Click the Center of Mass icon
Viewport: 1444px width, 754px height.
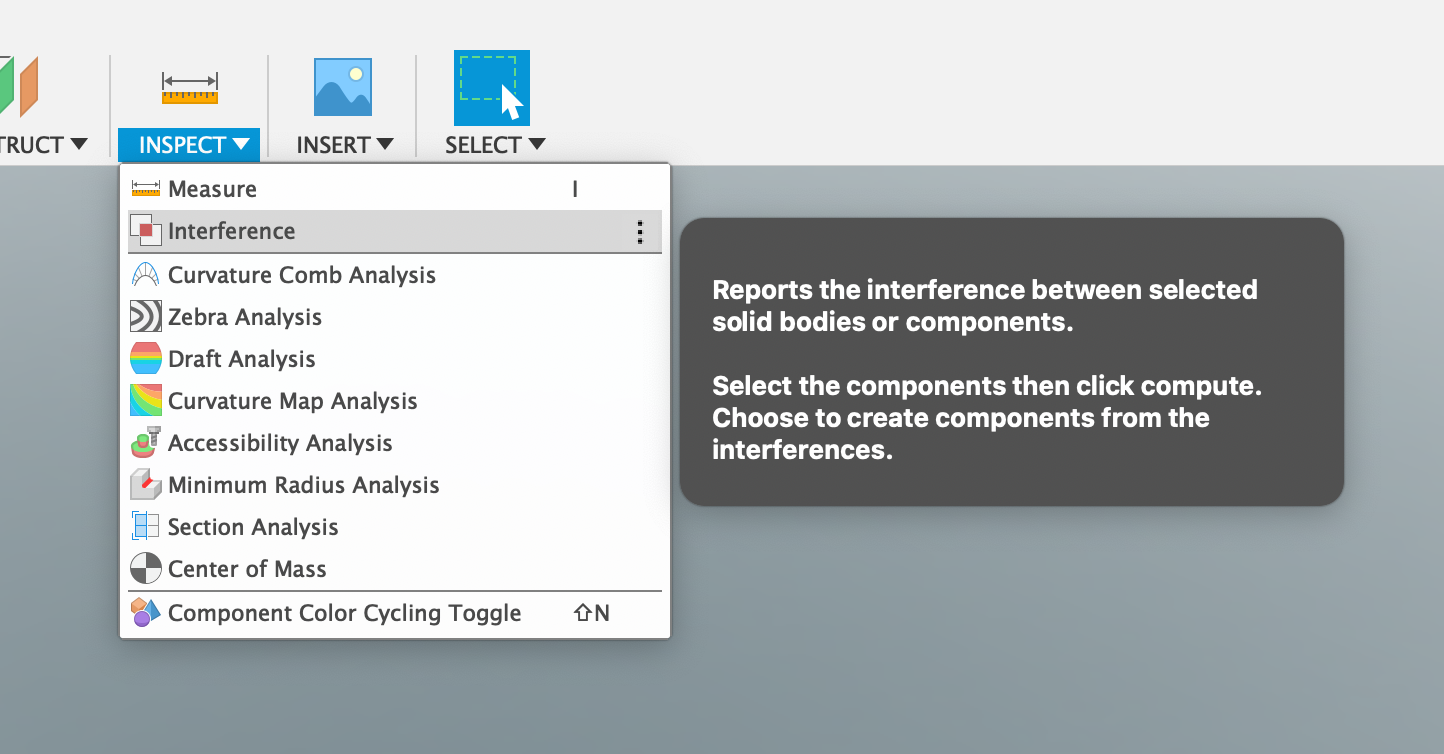(x=146, y=569)
